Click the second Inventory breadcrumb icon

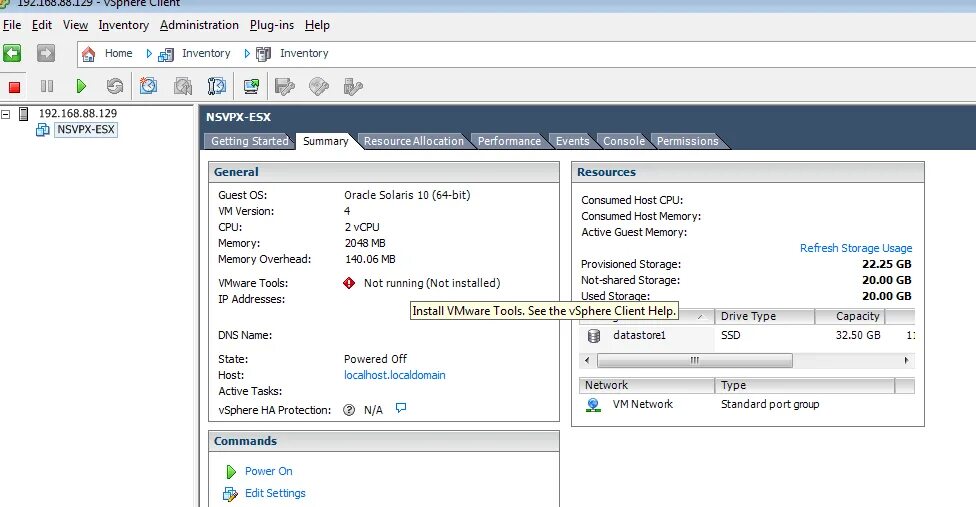pyautogui.click(x=263, y=54)
